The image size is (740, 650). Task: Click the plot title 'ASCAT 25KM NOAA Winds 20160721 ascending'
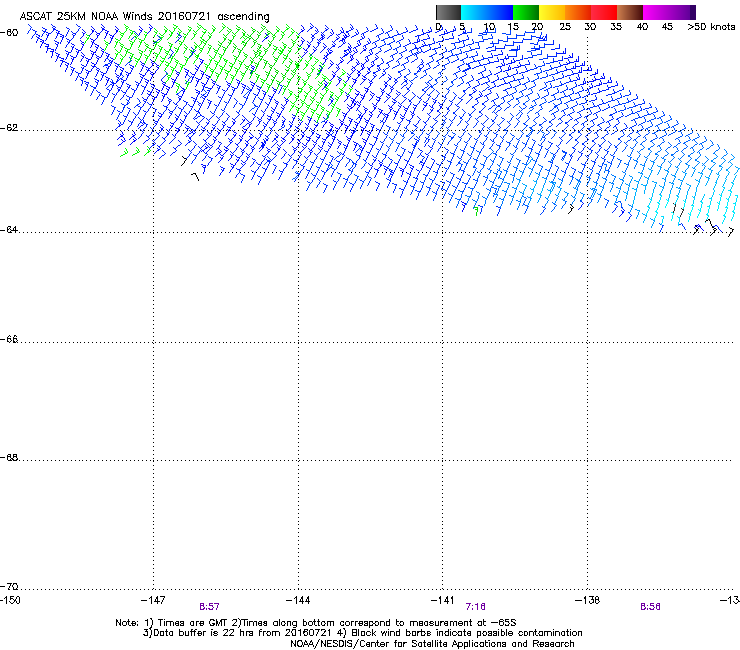tap(144, 16)
